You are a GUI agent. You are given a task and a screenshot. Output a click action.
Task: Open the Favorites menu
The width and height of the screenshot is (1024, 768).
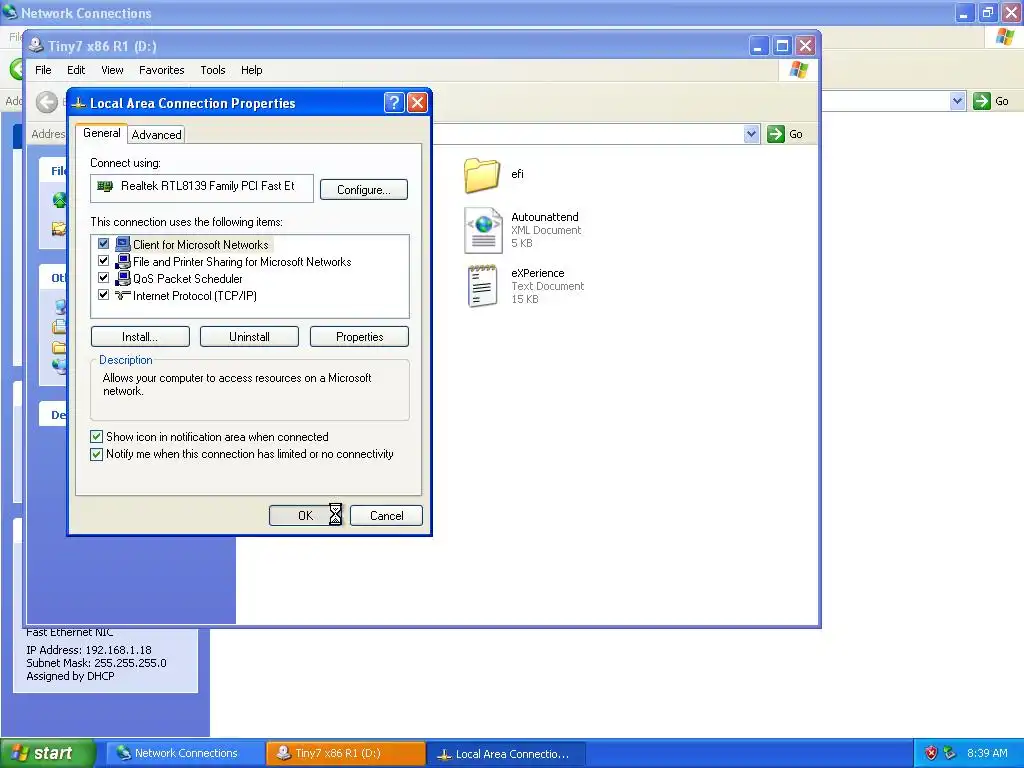[161, 70]
